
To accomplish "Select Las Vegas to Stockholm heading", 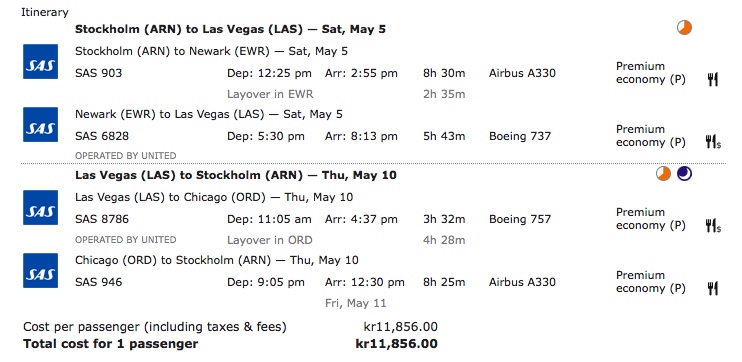I will click(236, 176).
